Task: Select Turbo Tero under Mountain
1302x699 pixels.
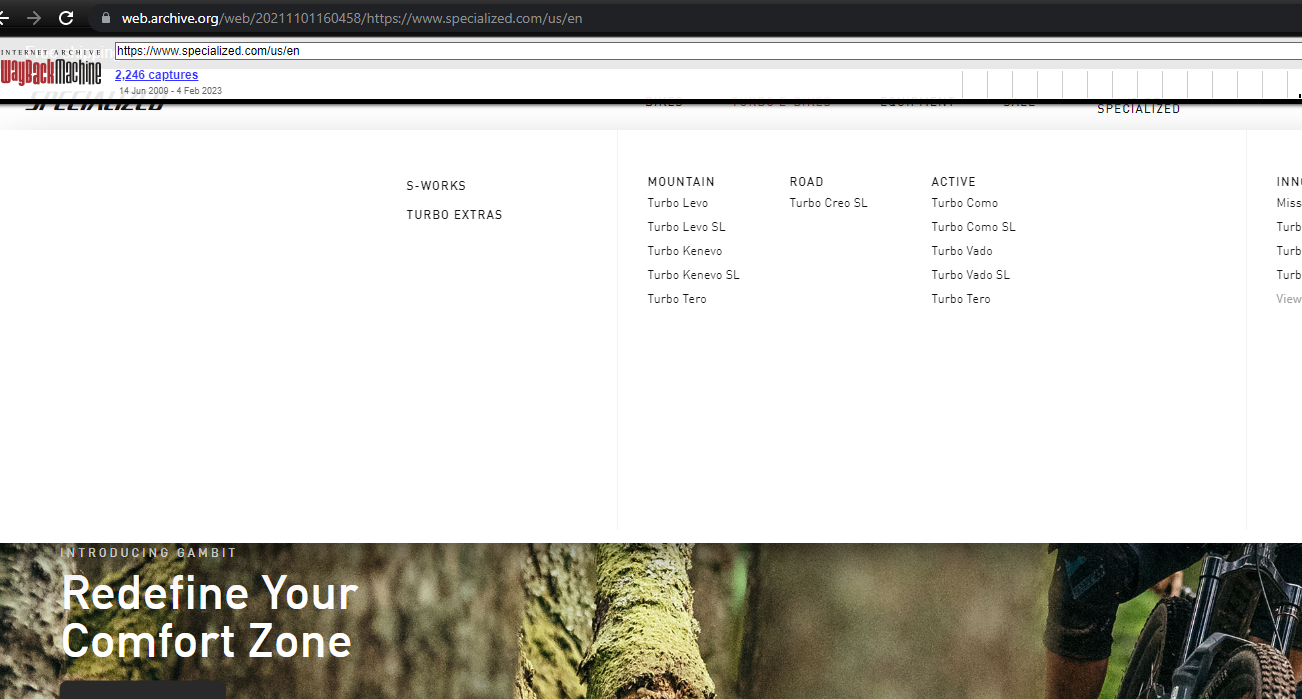Action: tap(676, 299)
